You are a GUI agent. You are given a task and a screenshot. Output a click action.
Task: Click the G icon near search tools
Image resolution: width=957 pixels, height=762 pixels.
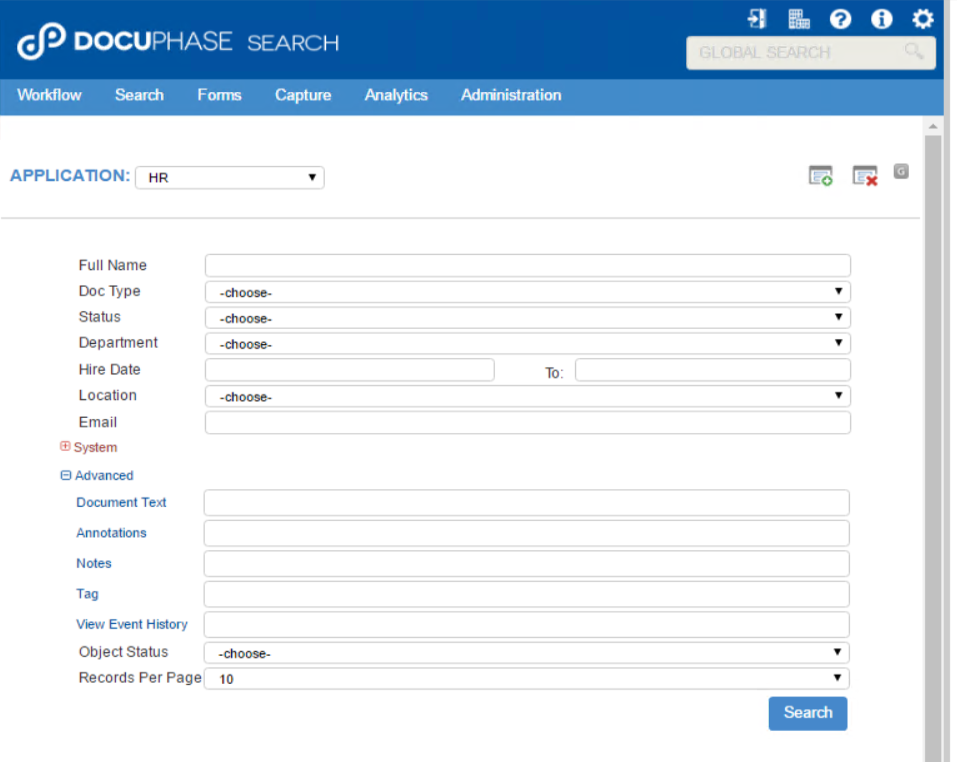pos(900,171)
